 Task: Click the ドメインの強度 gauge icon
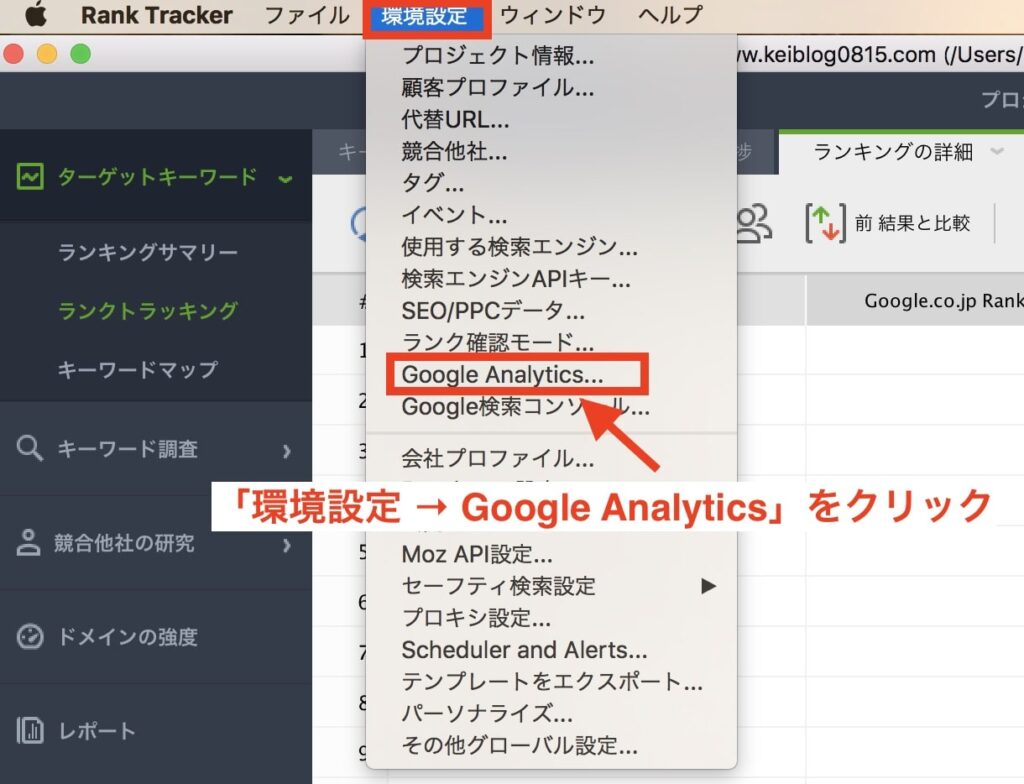click(30, 636)
